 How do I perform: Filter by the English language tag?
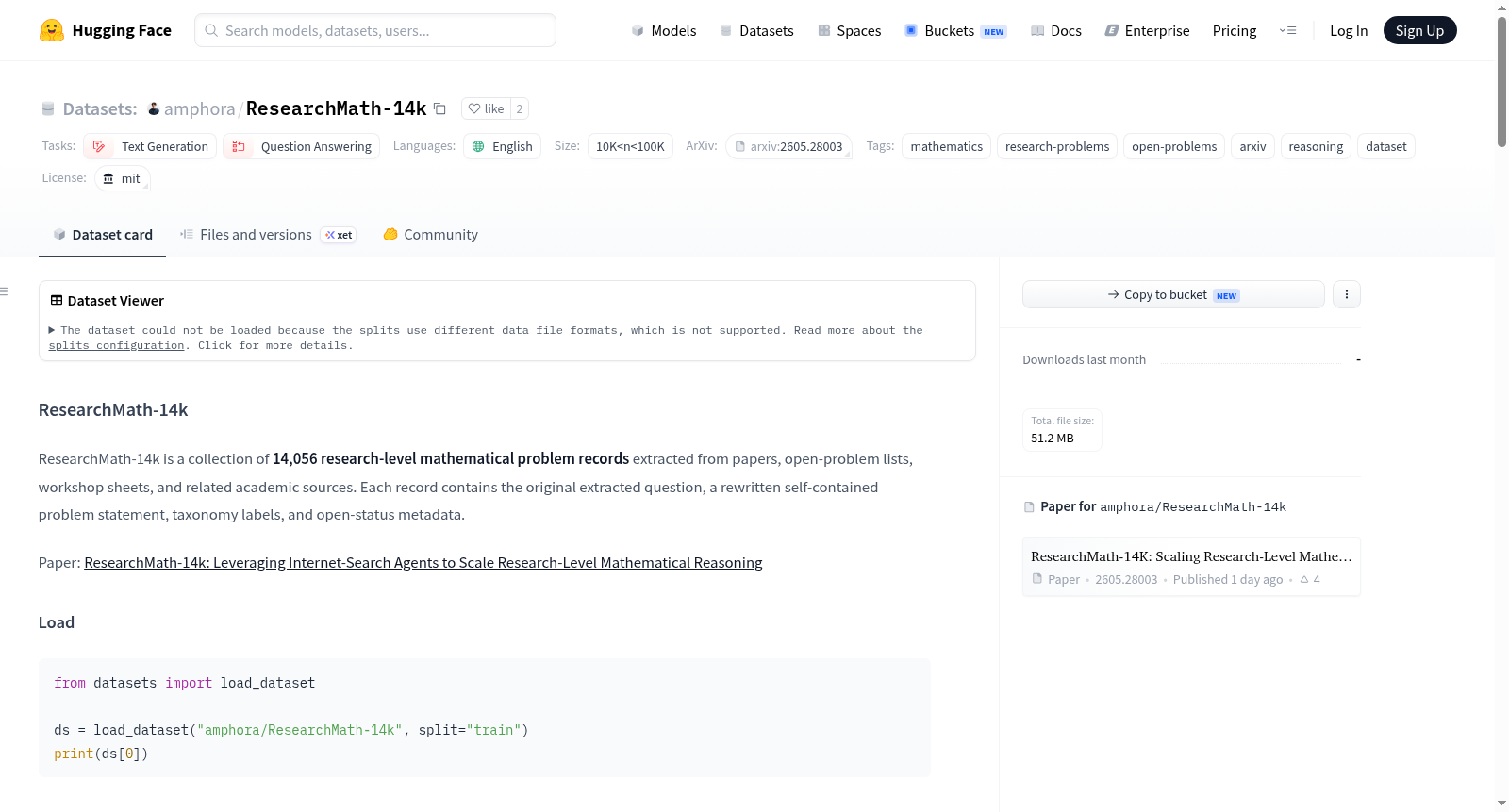tap(502, 146)
